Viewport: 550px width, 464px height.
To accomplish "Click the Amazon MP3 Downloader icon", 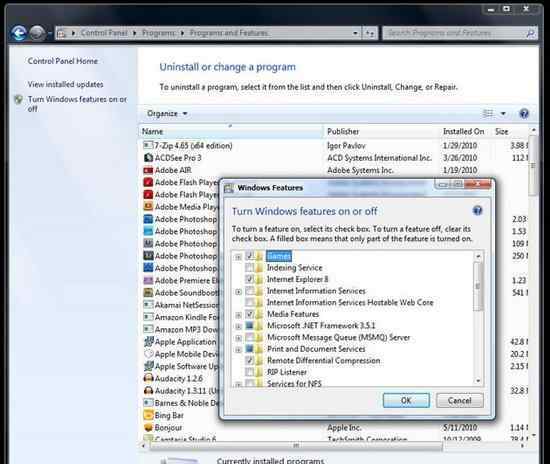I will pos(148,329).
